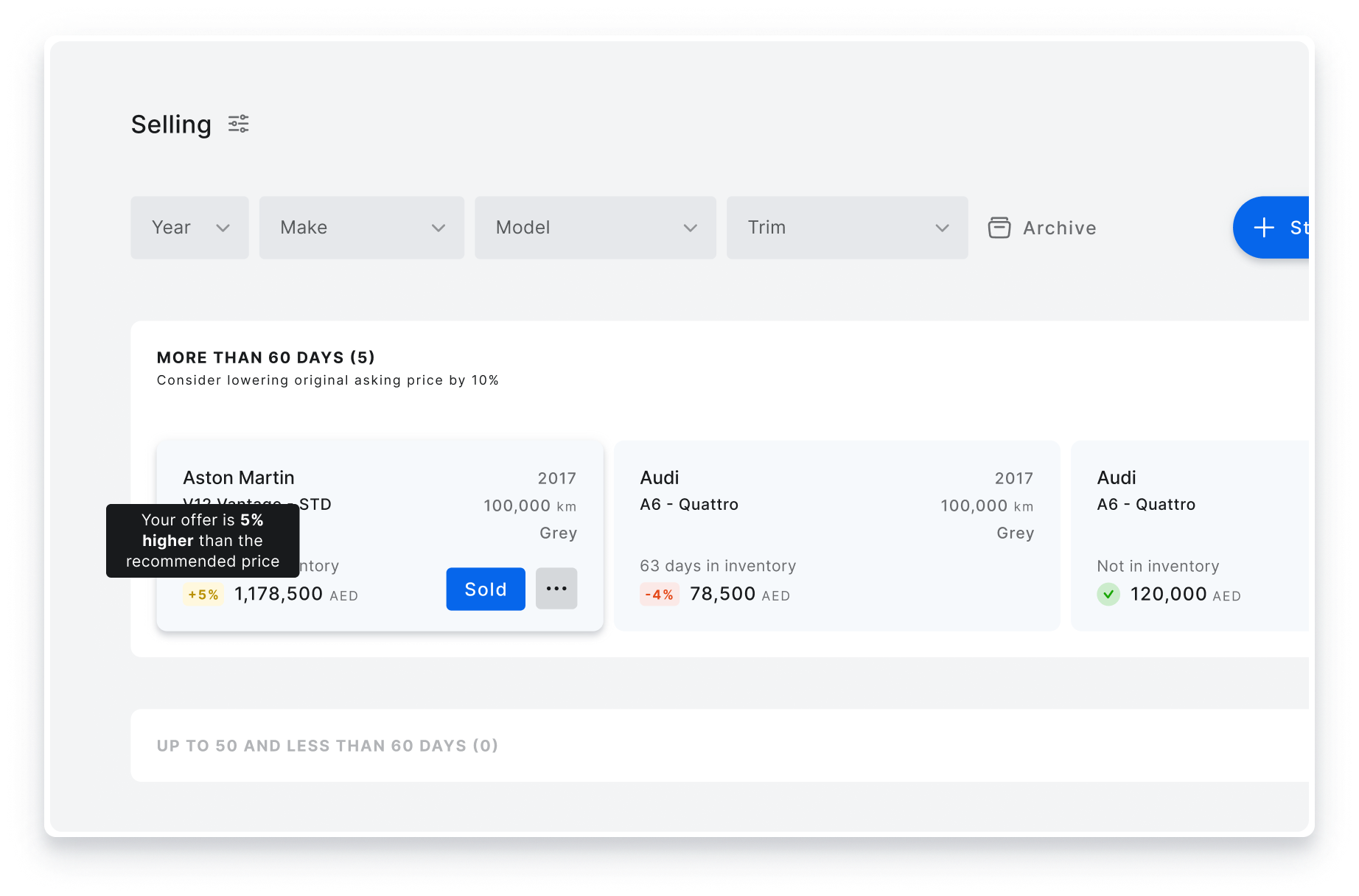Click the 120,000 AED price
Viewport: 1359px width, 896px height.
point(1186,594)
